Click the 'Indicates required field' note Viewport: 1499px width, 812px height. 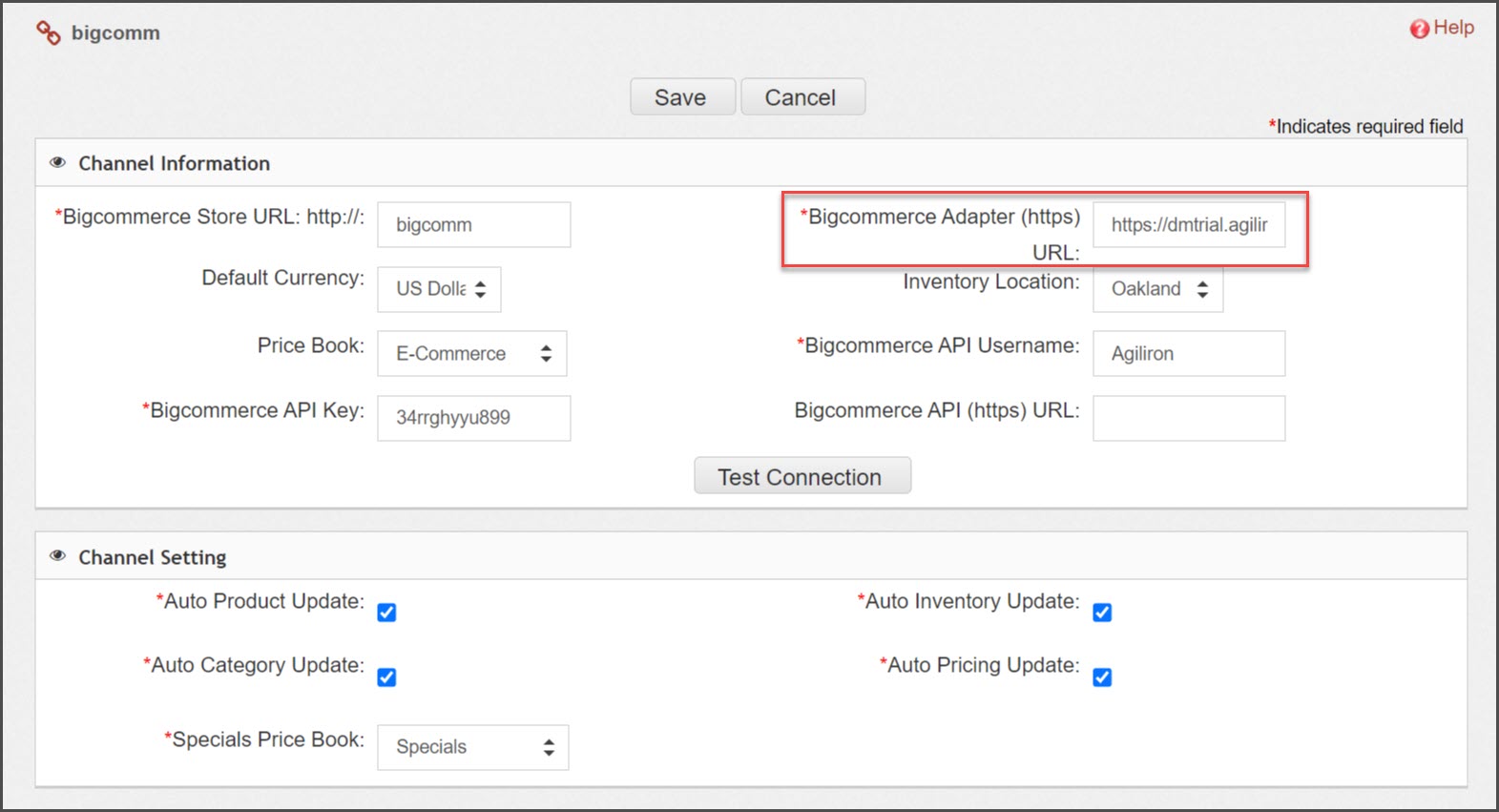[x=1365, y=126]
